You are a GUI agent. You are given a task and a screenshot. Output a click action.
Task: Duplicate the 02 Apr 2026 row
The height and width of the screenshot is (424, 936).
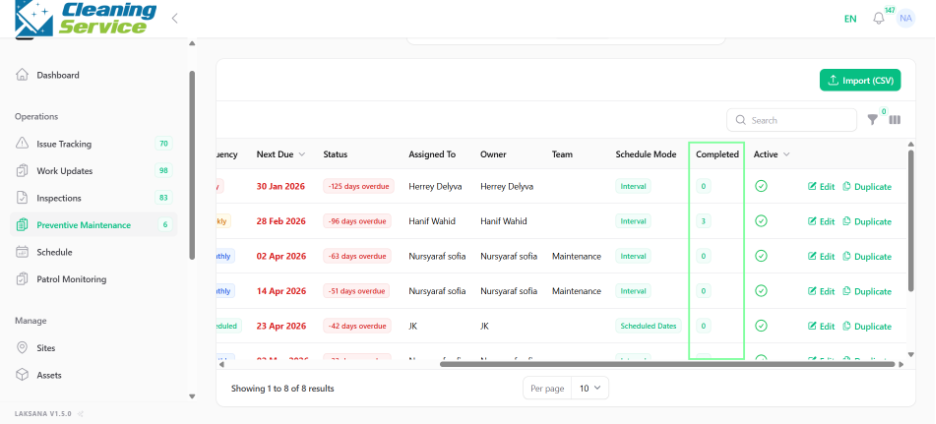(x=867, y=256)
